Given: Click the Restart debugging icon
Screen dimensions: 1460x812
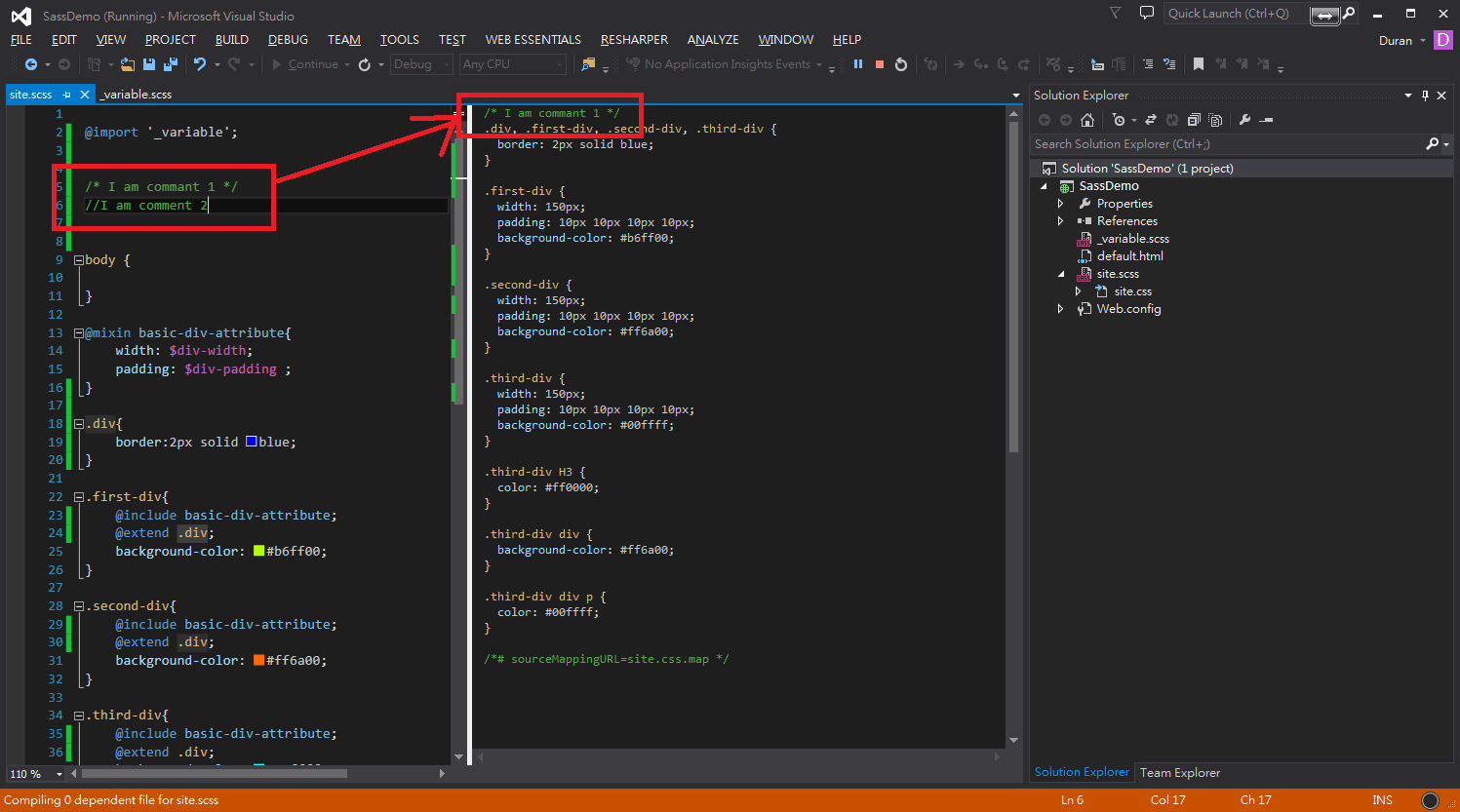Looking at the screenshot, I should tap(901, 64).
